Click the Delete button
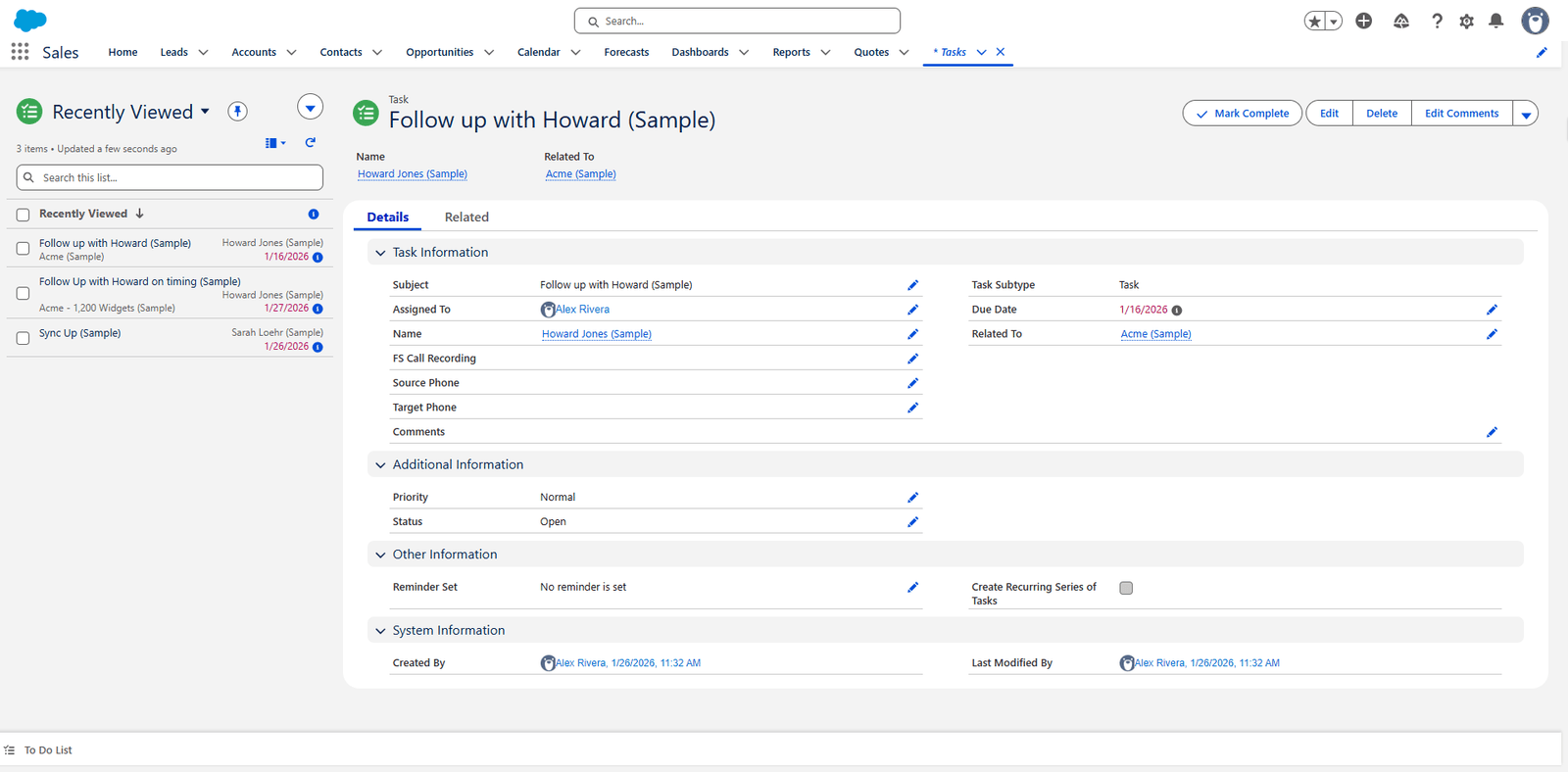The height and width of the screenshot is (772, 1568). point(1382,114)
